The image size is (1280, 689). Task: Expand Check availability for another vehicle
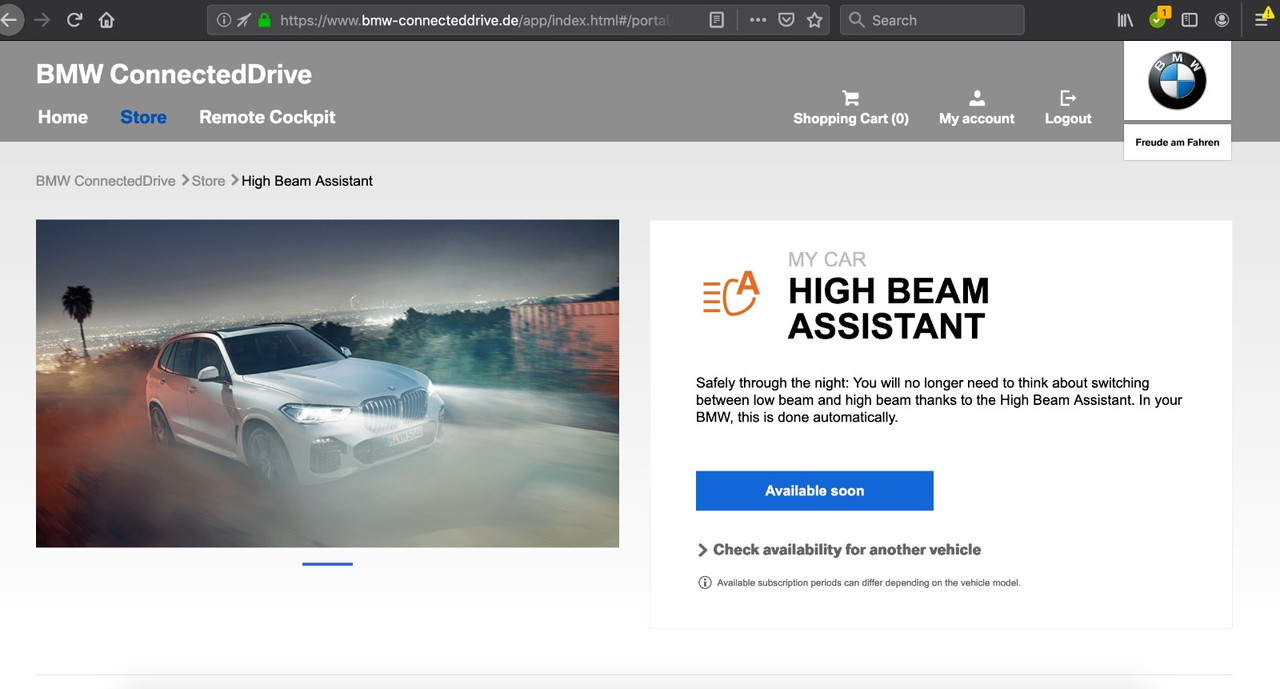point(839,550)
